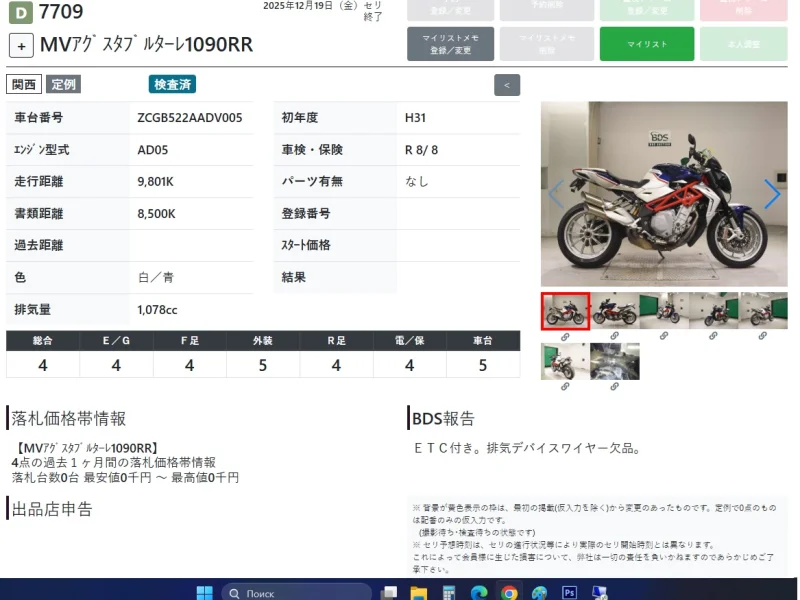Show the previous bike photo with the left arrow
This screenshot has width=800, height=600.
(x=556, y=194)
